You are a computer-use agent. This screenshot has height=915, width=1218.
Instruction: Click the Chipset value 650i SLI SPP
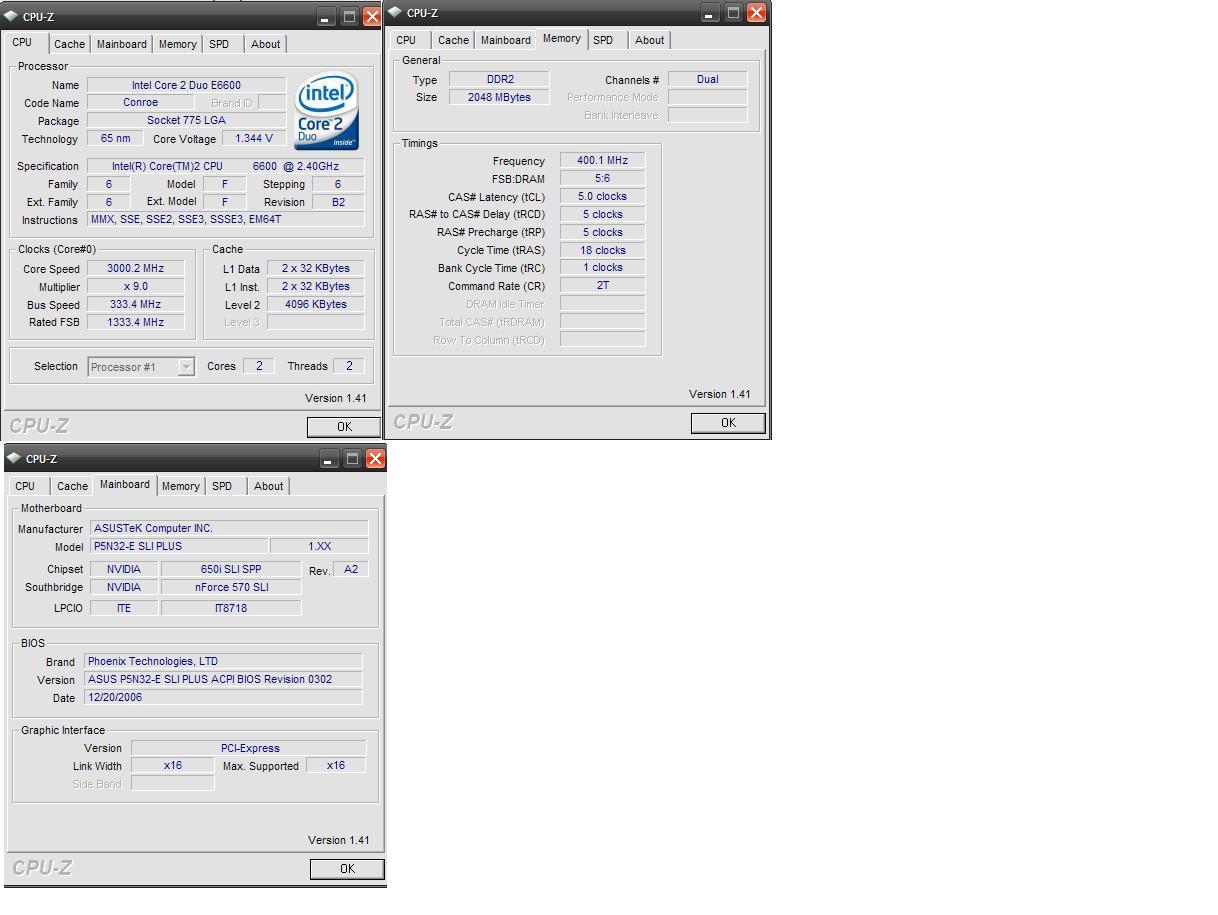(x=231, y=569)
